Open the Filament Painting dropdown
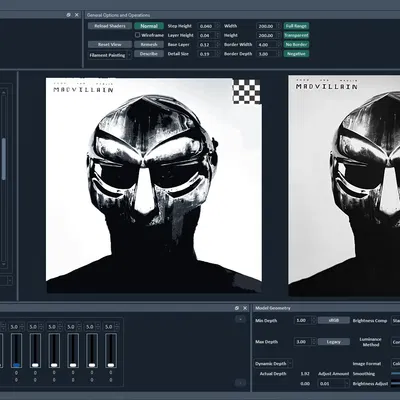Screen dimensions: 400x400 click(110, 55)
